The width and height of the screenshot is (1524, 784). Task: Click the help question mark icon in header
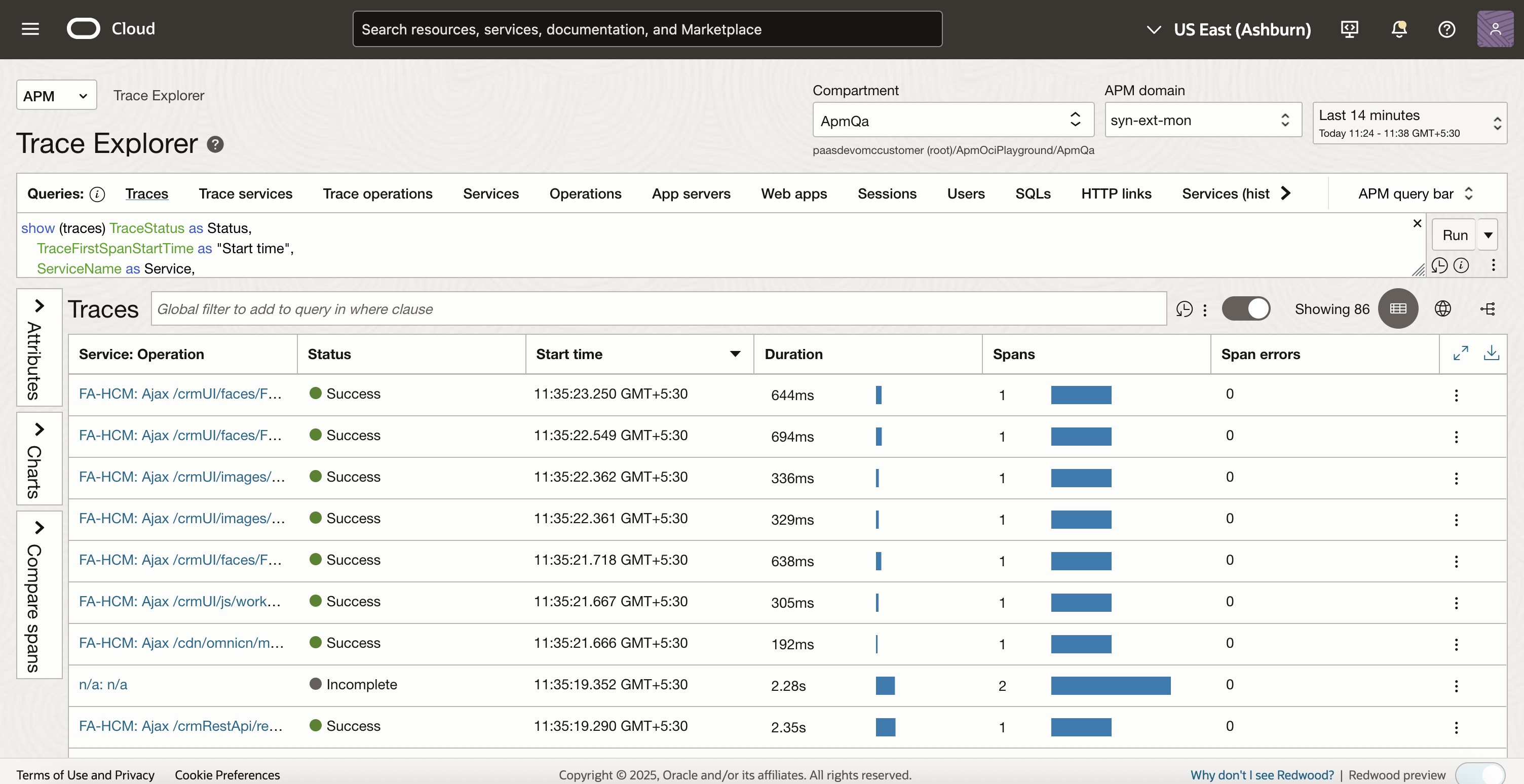pos(1446,29)
